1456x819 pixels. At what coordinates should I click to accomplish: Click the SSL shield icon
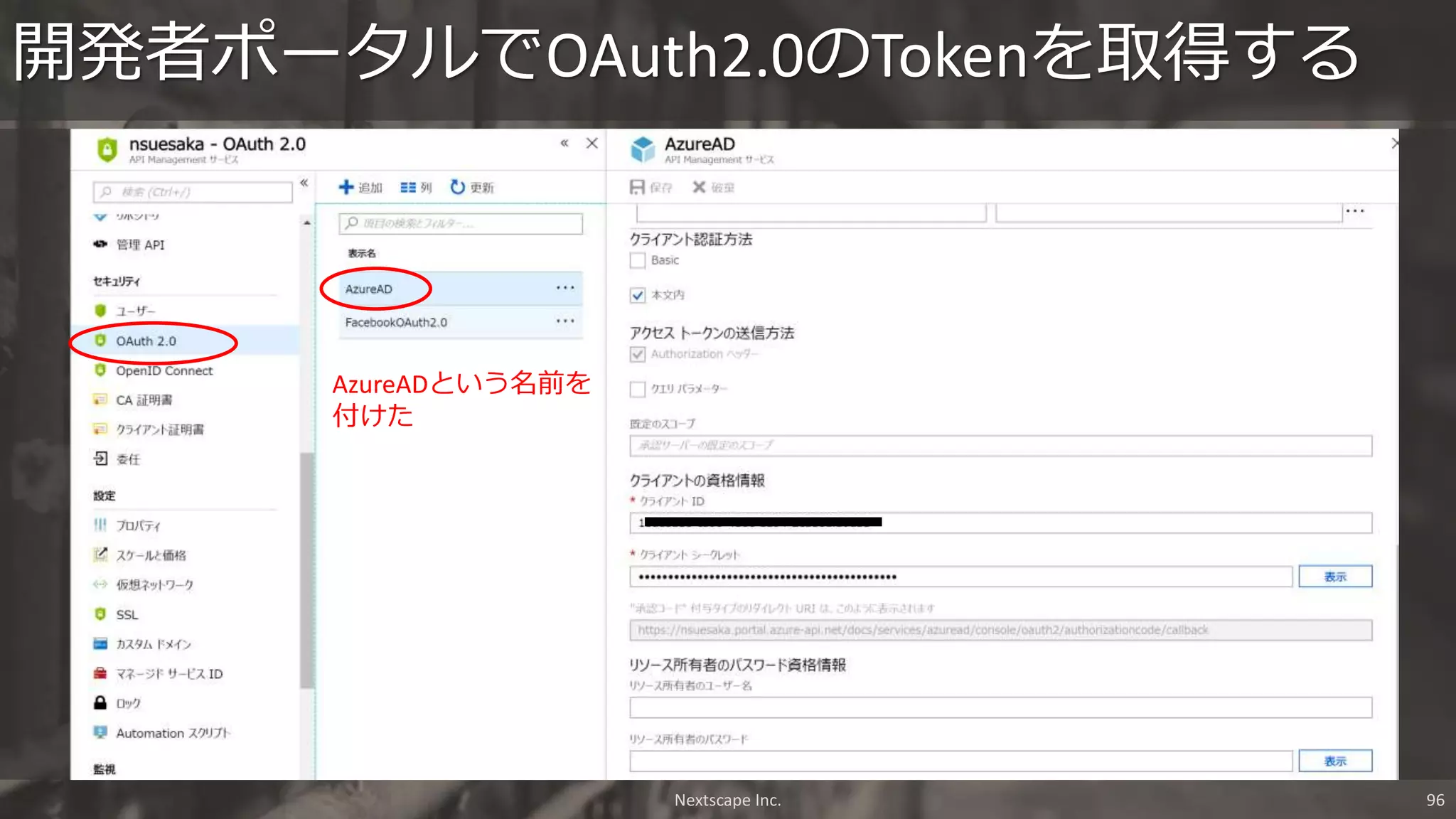pyautogui.click(x=100, y=614)
